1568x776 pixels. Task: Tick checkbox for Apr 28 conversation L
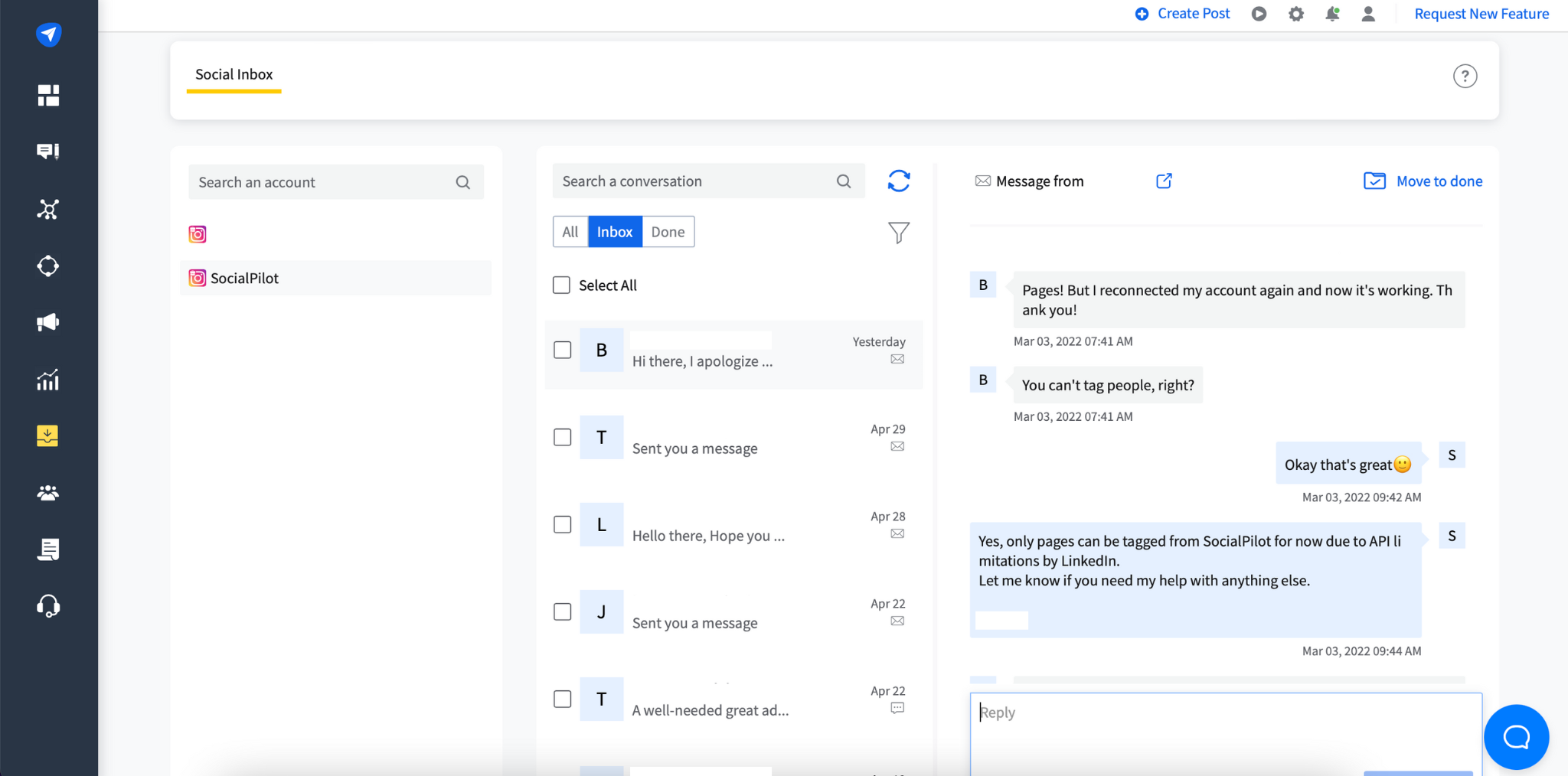click(563, 525)
